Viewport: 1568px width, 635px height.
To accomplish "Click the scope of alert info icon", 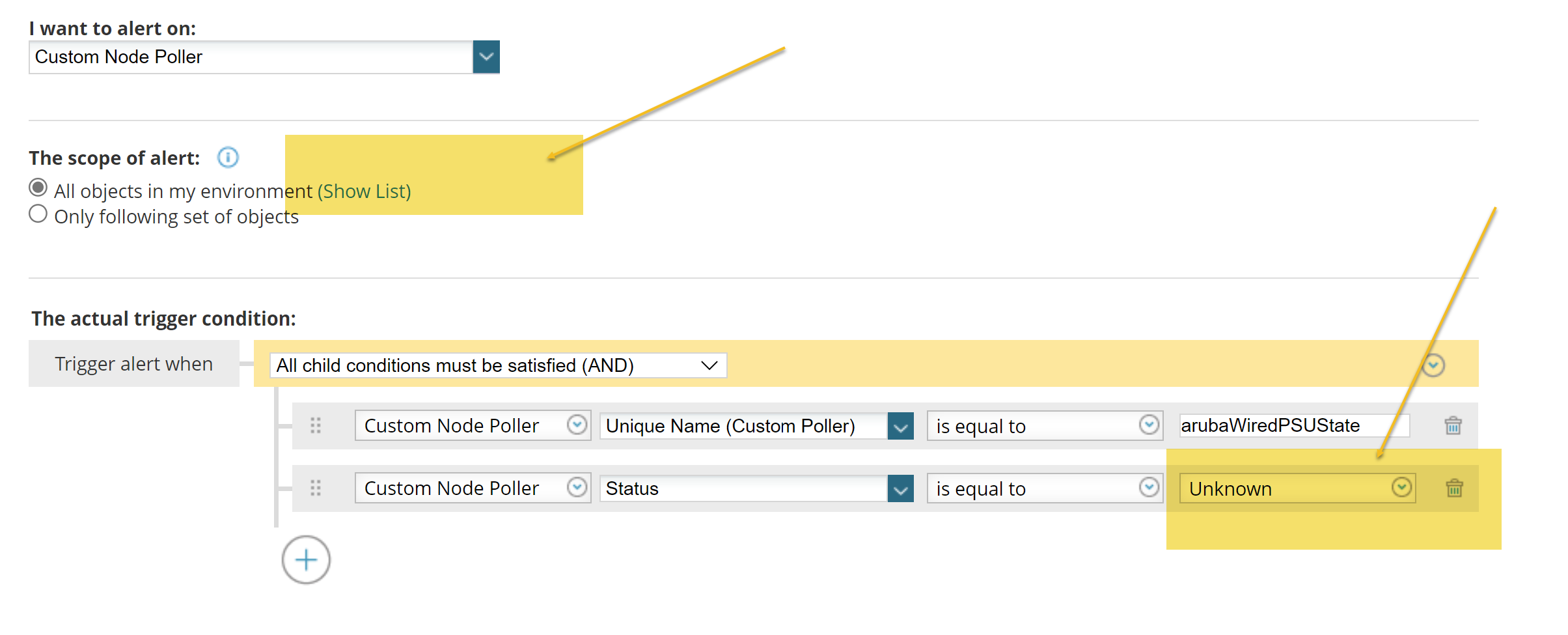I will [x=228, y=158].
